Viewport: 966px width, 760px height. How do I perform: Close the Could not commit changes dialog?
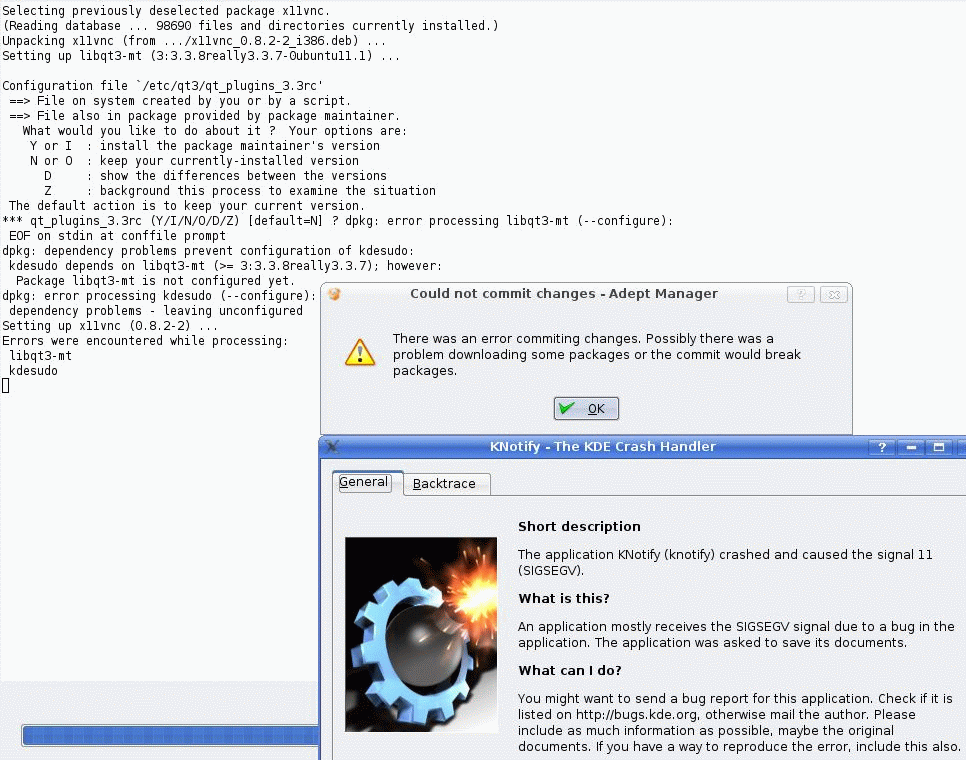click(834, 294)
